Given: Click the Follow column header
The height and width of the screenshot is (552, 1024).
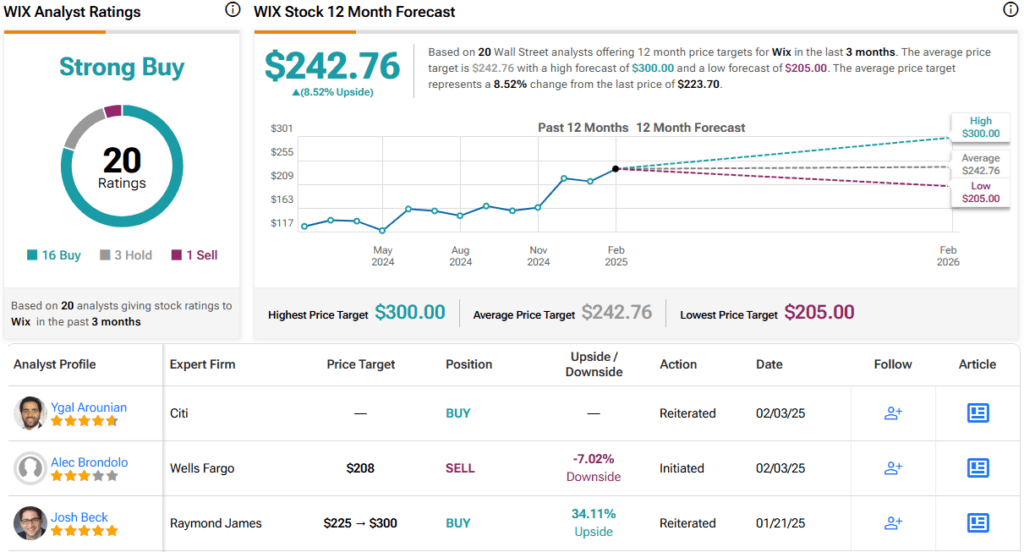Looking at the screenshot, I should click(893, 365).
